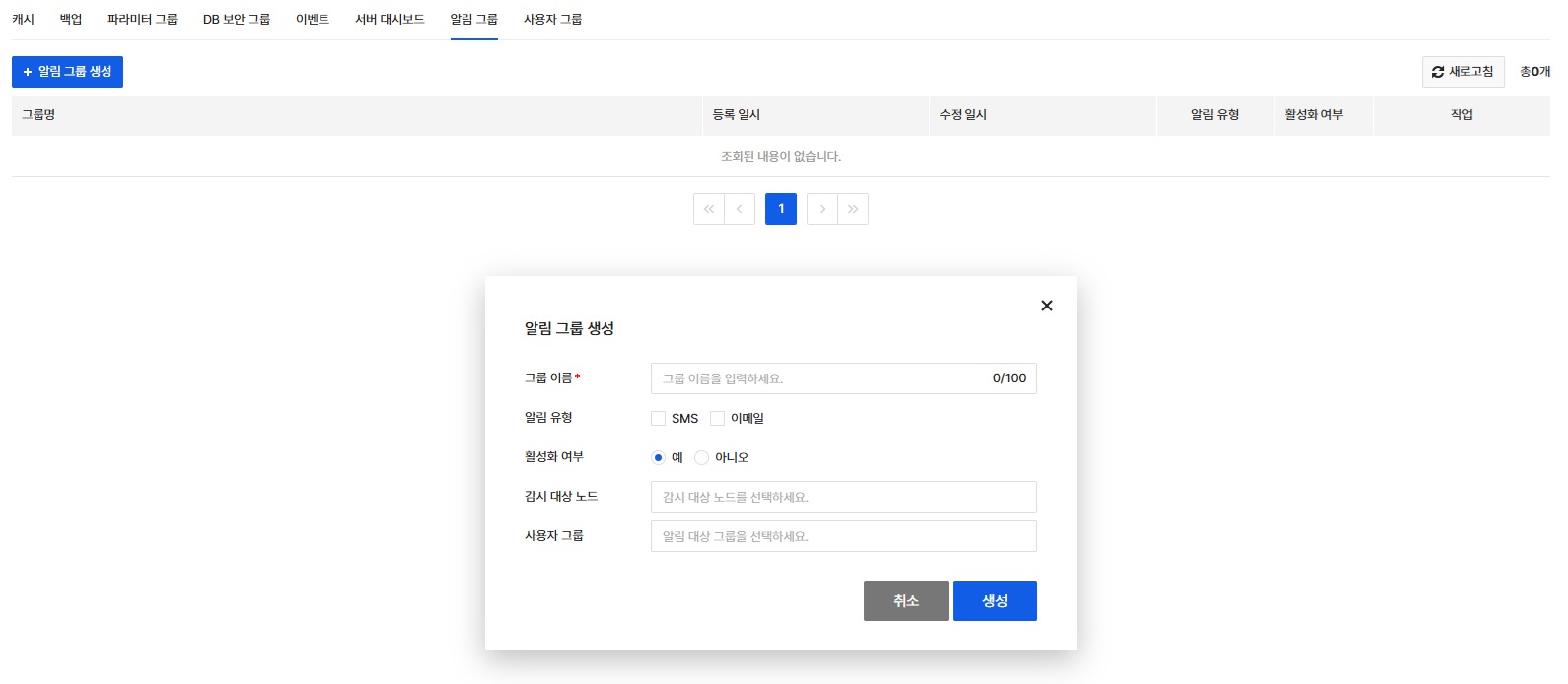Jump to last page using double-right arrows
1568x684 pixels.
tap(853, 209)
